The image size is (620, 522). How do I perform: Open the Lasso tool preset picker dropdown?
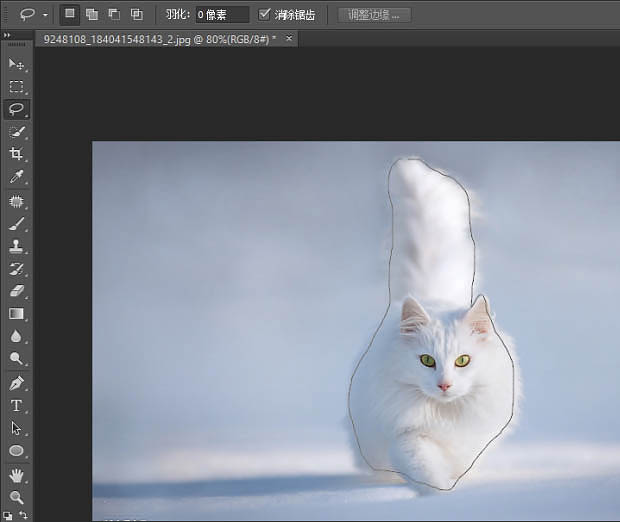(x=45, y=15)
